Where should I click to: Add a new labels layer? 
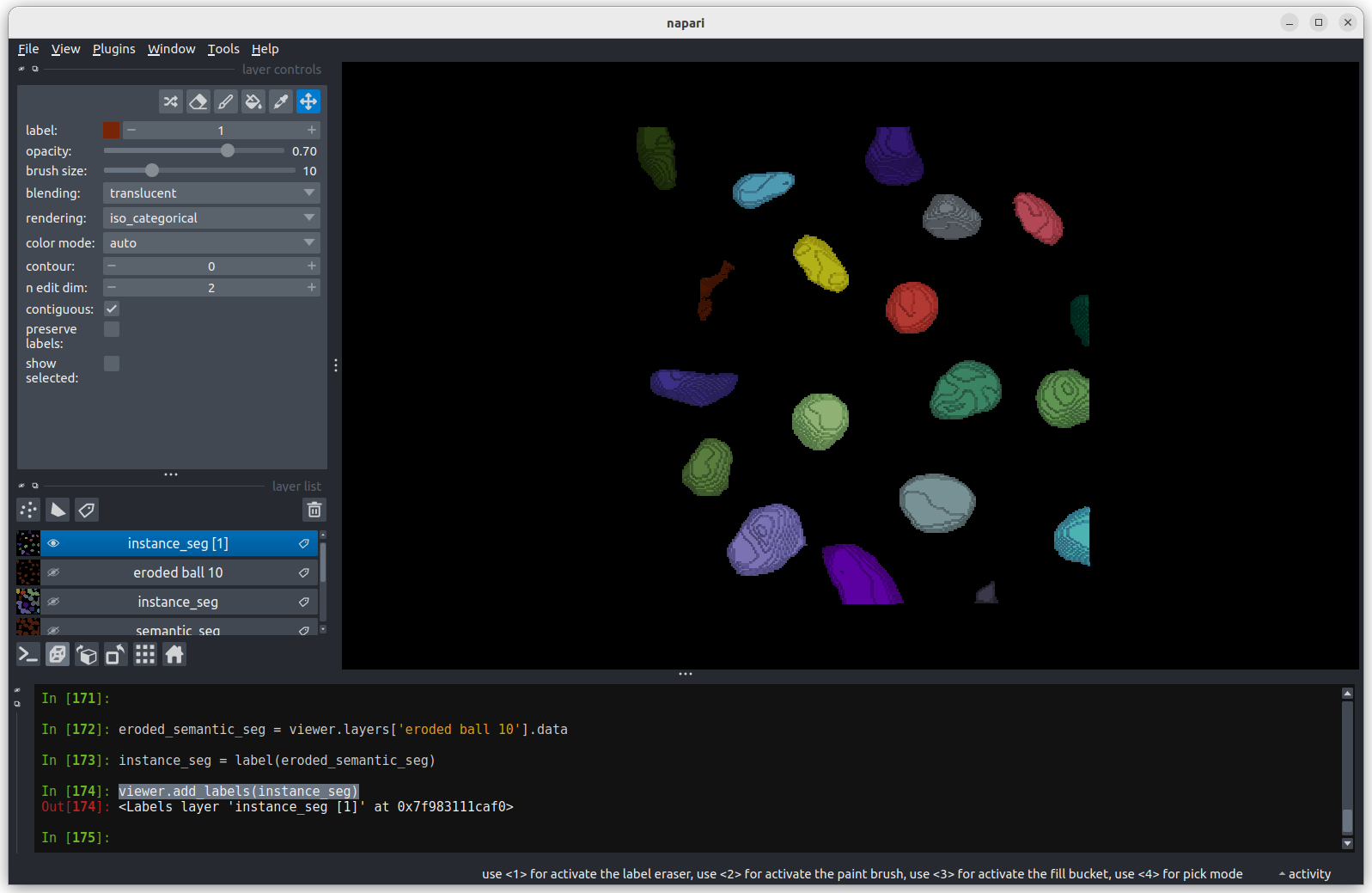pos(87,510)
